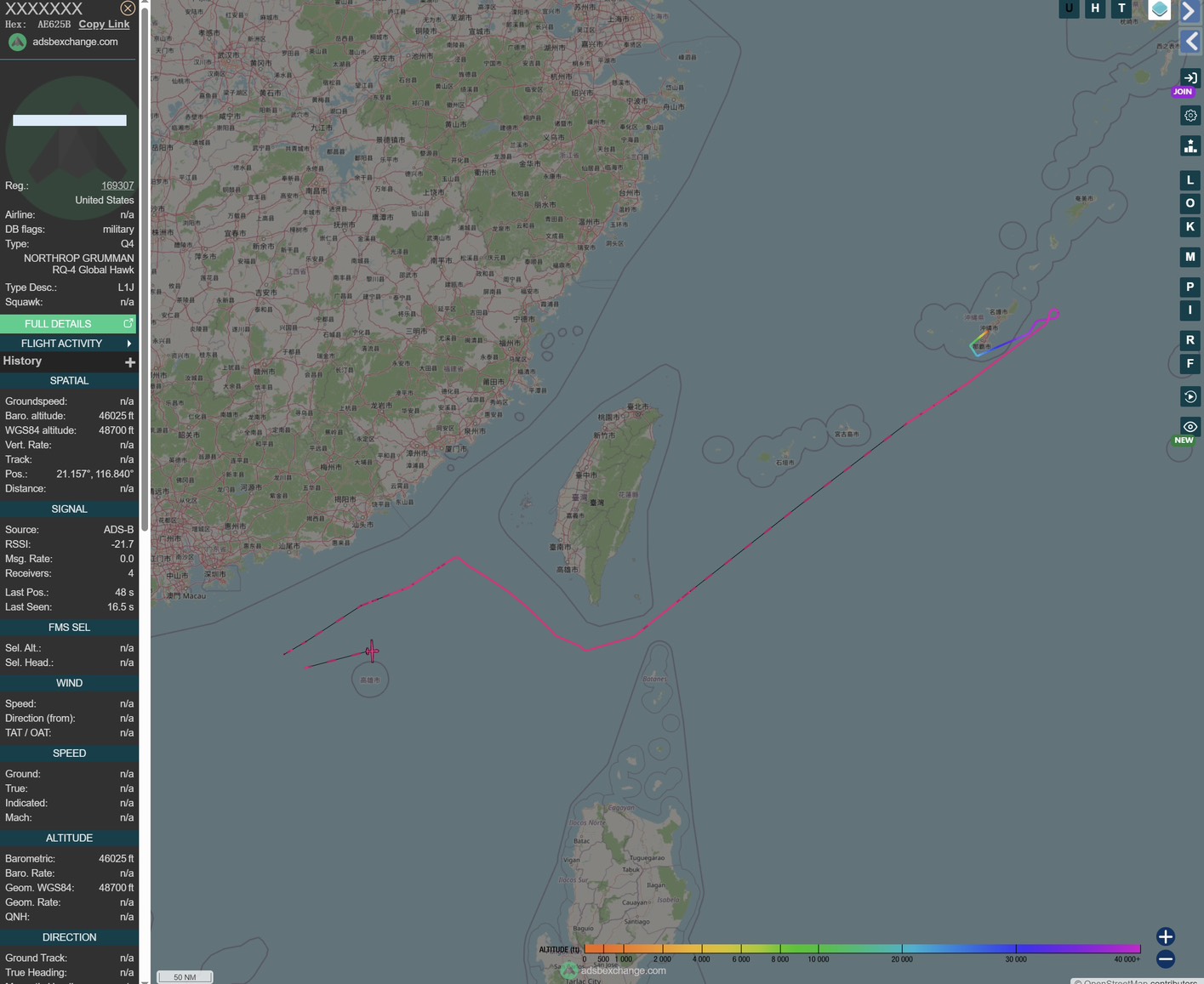Close the aircraft info panel
This screenshot has height=984, width=1204.
[128, 8]
